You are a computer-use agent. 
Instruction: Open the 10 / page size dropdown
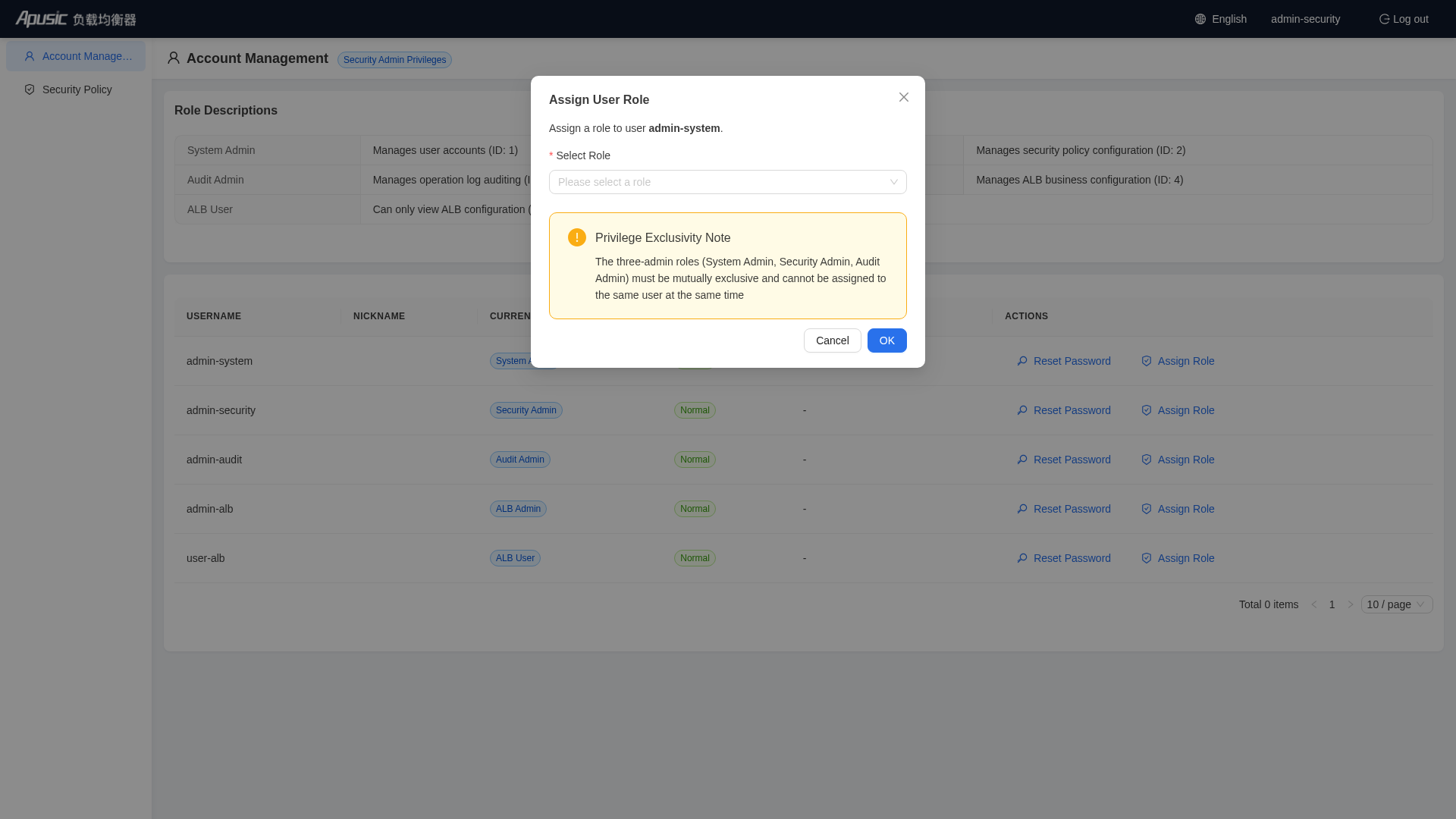pyautogui.click(x=1397, y=604)
